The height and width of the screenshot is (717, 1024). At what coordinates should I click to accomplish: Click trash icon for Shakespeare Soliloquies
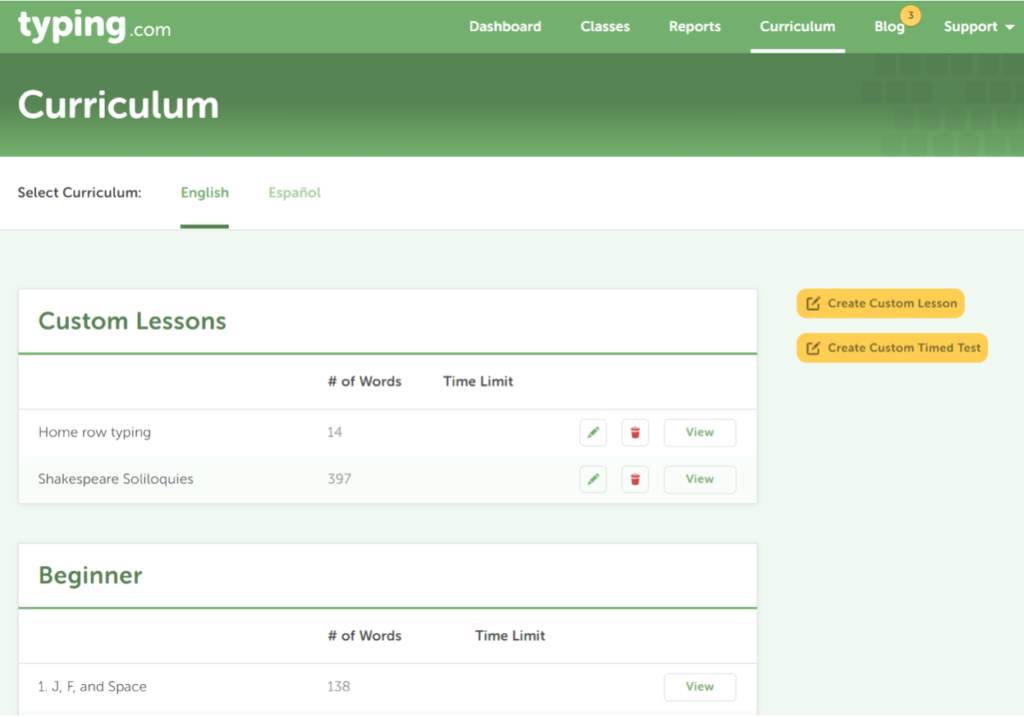pos(635,480)
